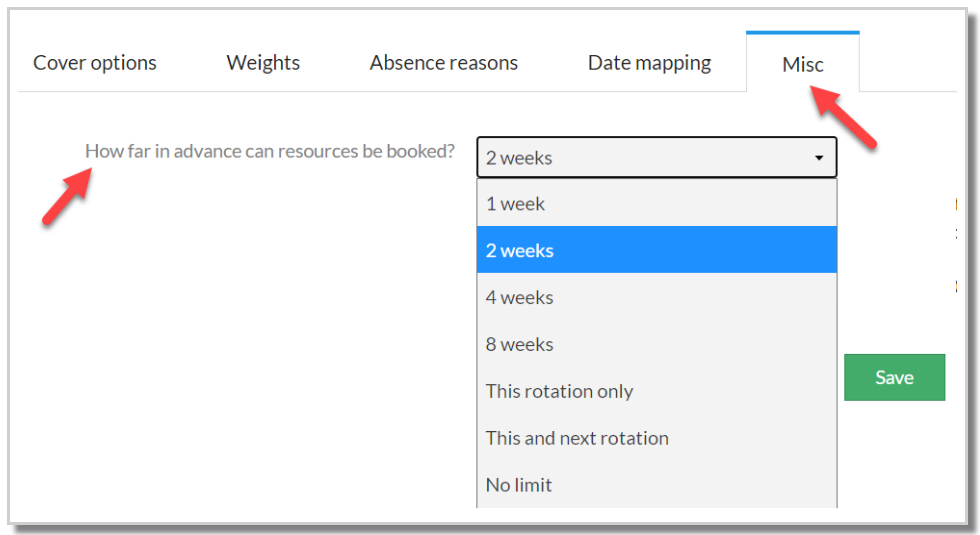Image resolution: width=980 pixels, height=535 pixels.
Task: Click the red arrow pointing at Misc
Action: 844,117
